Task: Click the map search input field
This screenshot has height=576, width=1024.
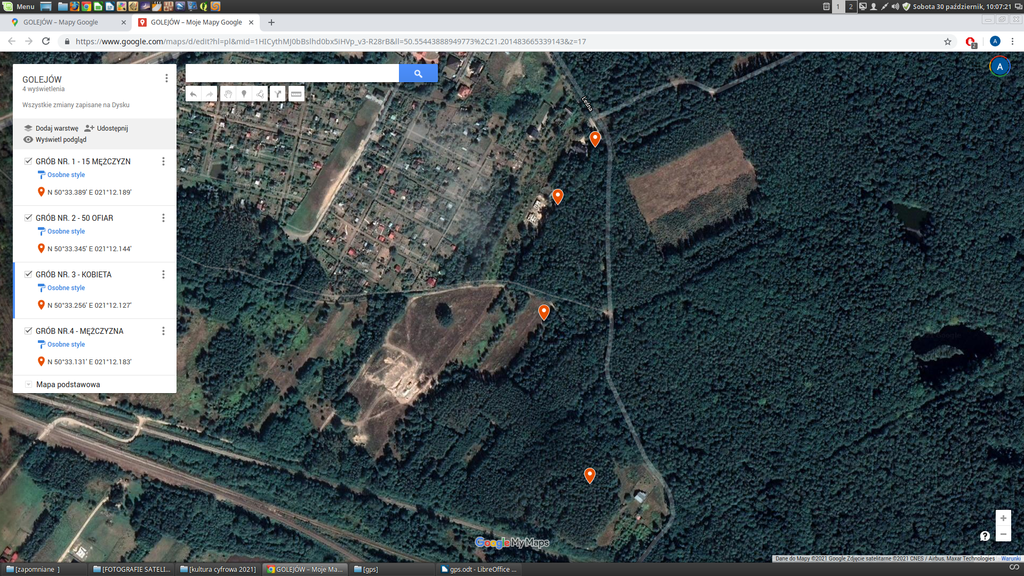Action: tap(292, 73)
